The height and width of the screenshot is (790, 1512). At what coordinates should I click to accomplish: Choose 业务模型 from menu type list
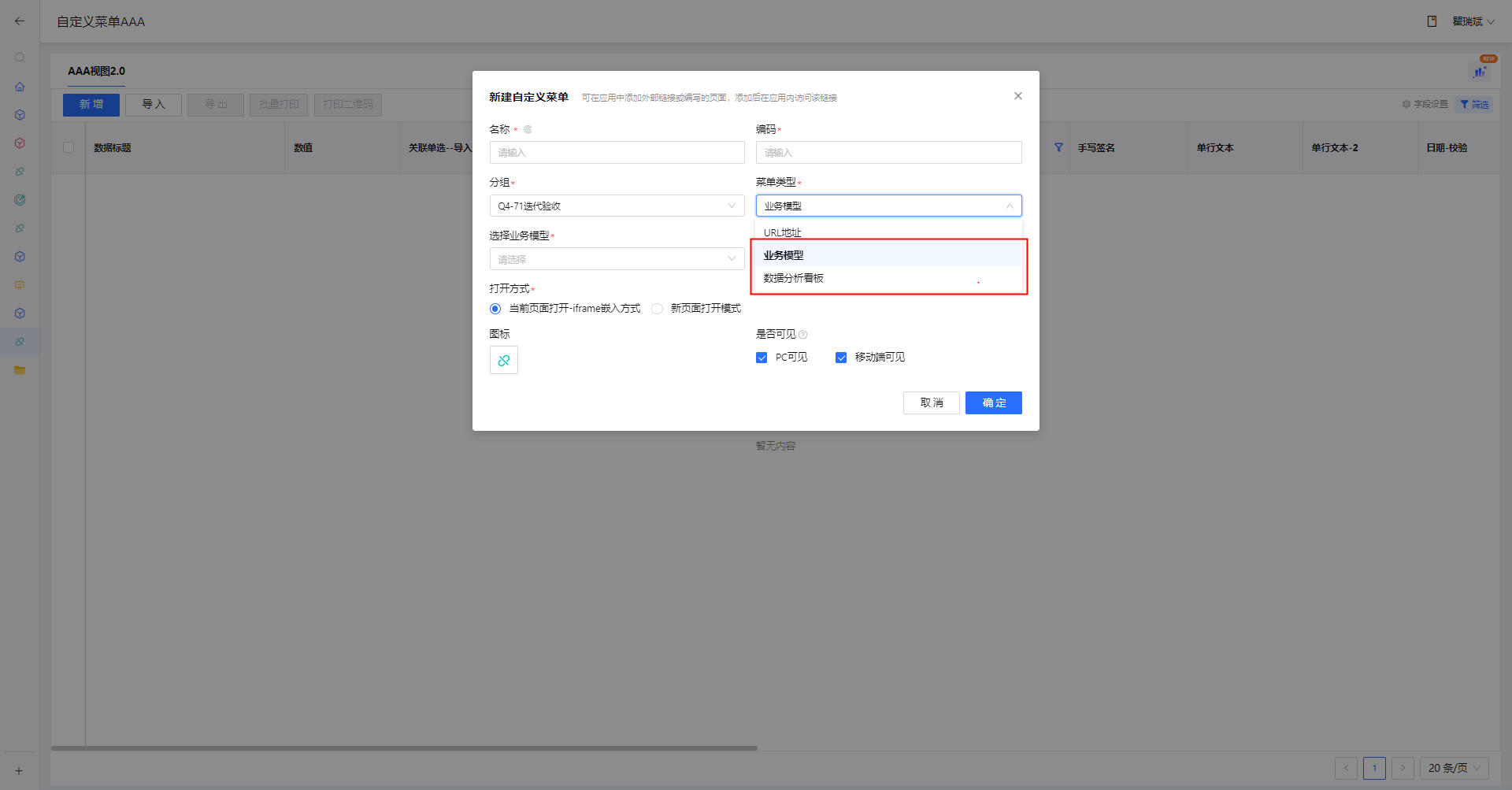tap(889, 255)
